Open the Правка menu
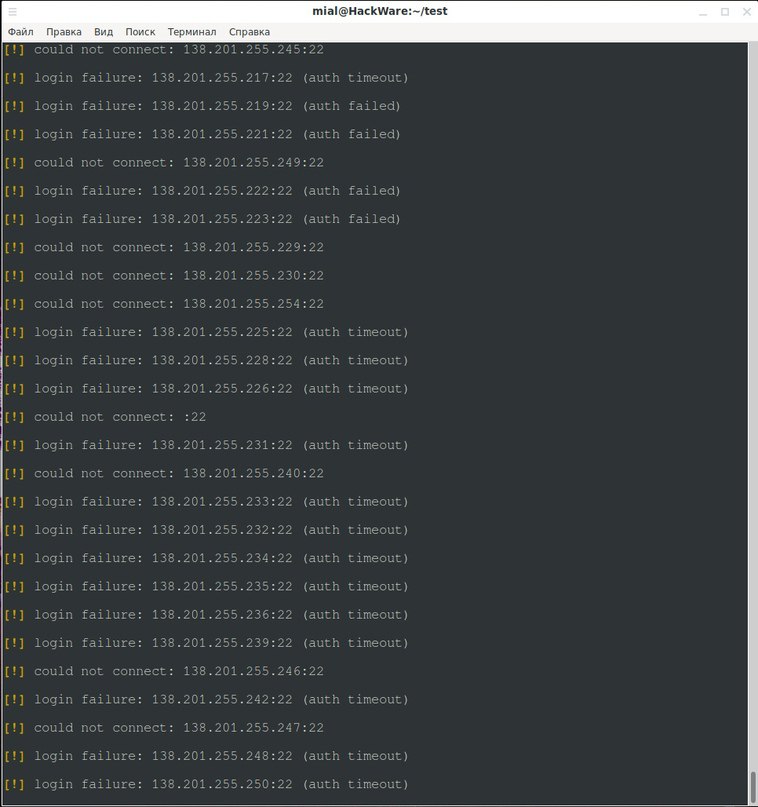Image resolution: width=758 pixels, height=807 pixels. coord(64,32)
